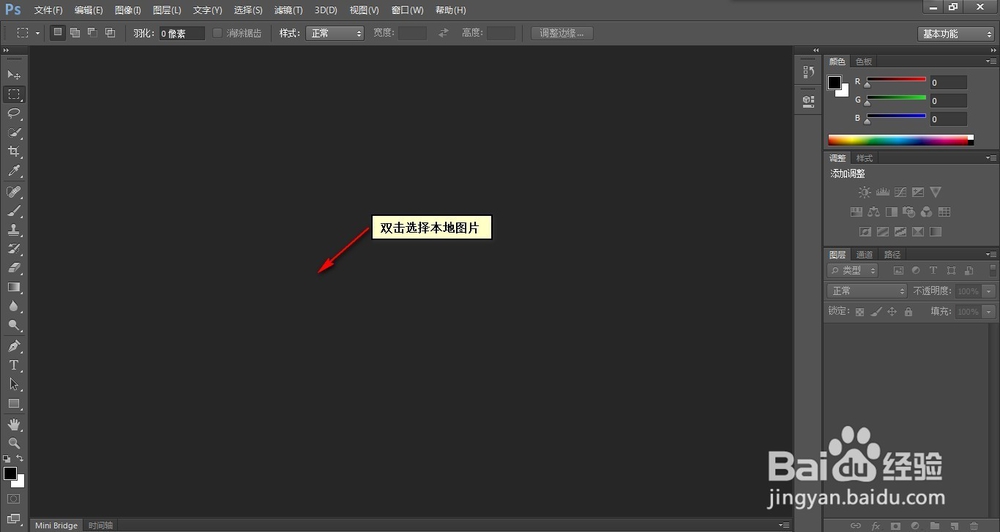Click the 调整边缘... button
The image size is (1000, 532).
(x=562, y=33)
